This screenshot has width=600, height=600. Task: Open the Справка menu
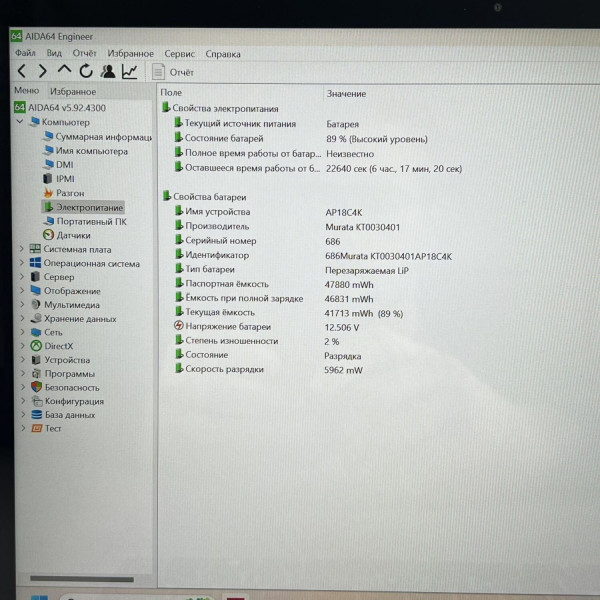tap(223, 54)
